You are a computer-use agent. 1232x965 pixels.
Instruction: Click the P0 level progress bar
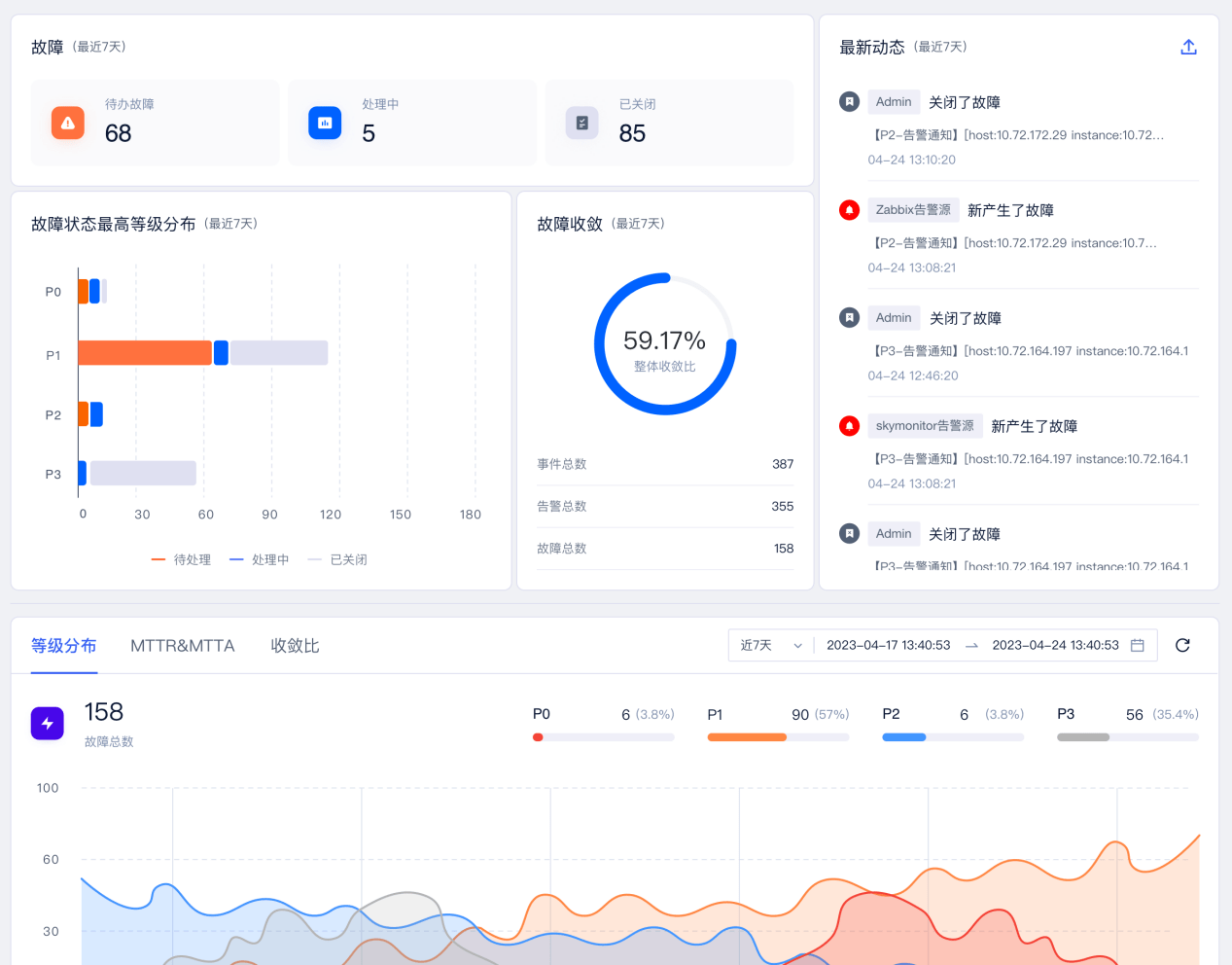point(603,737)
